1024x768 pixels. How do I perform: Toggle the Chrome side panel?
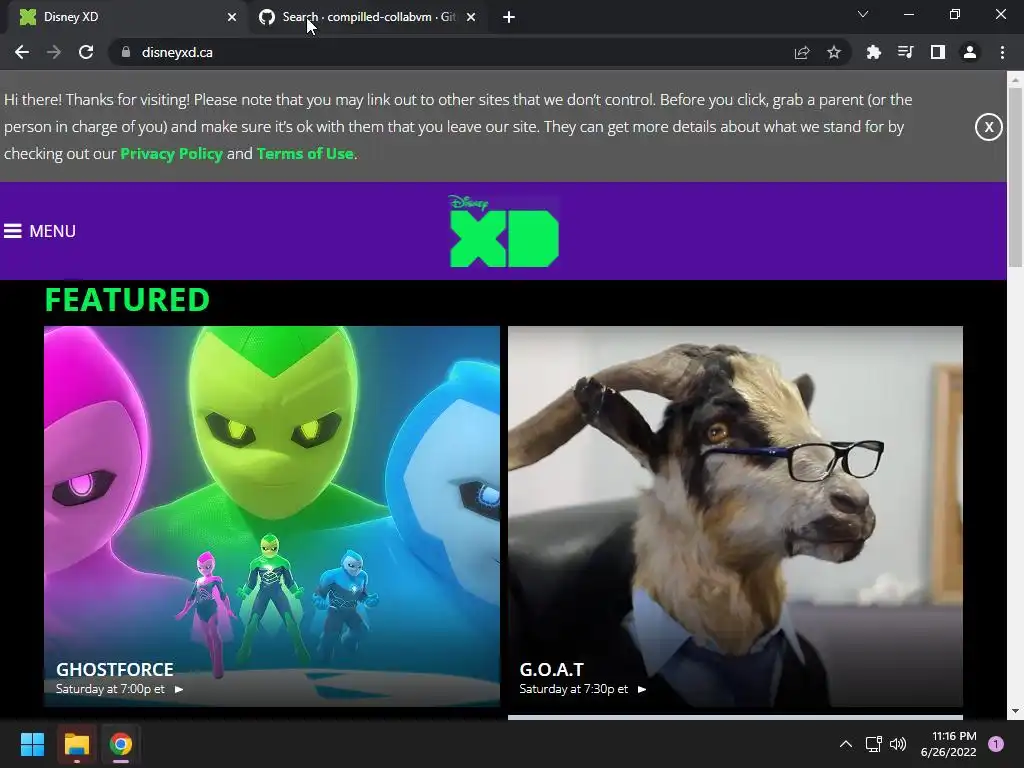click(937, 52)
